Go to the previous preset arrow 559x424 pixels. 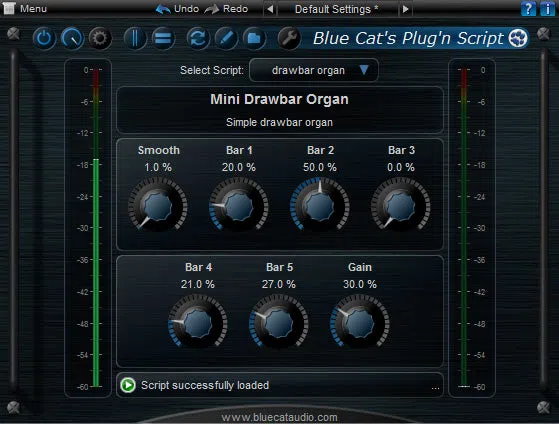coord(270,9)
